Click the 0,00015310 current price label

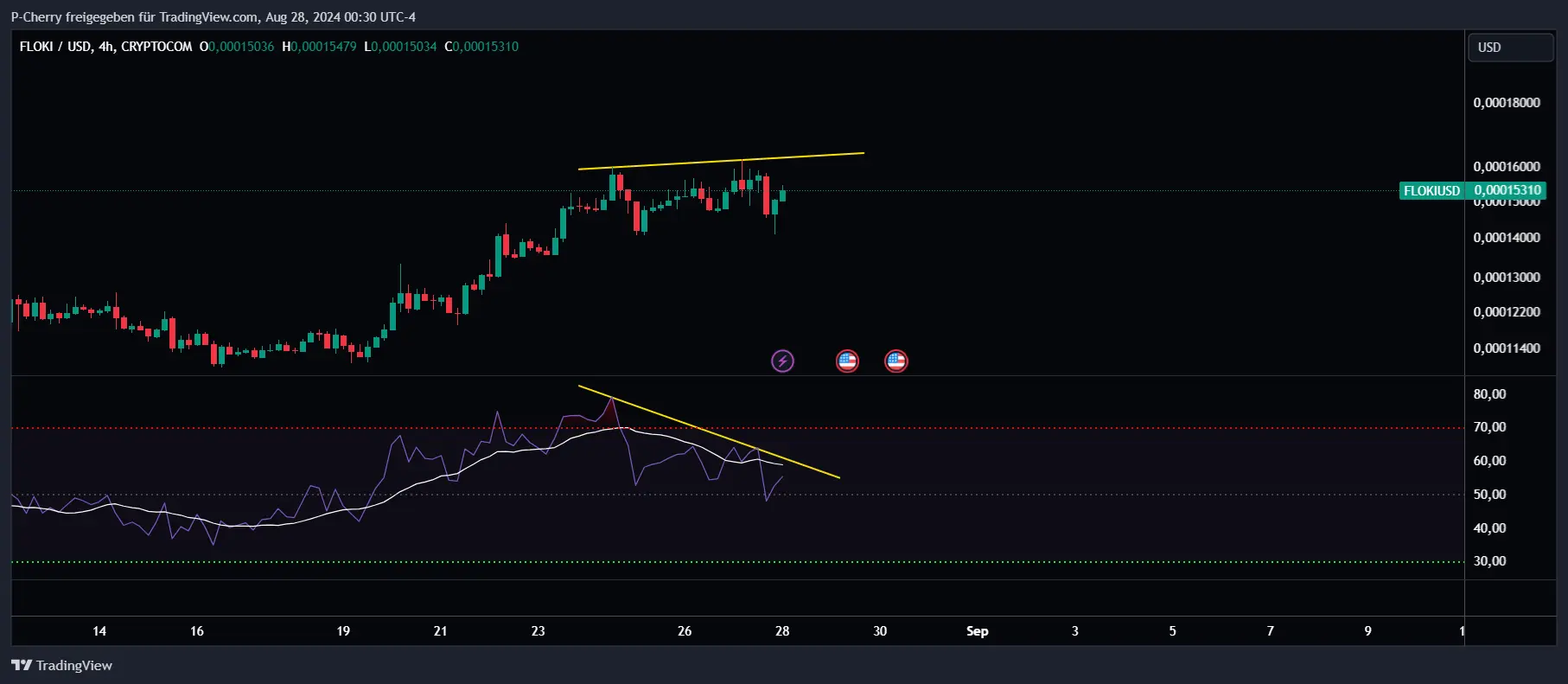tap(1507, 190)
